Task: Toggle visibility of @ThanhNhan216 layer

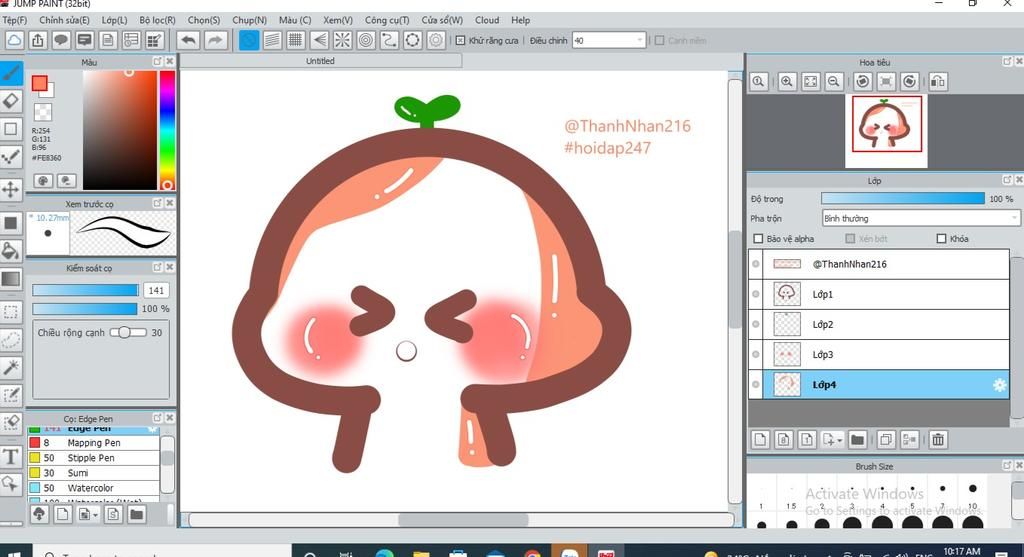Action: [756, 264]
